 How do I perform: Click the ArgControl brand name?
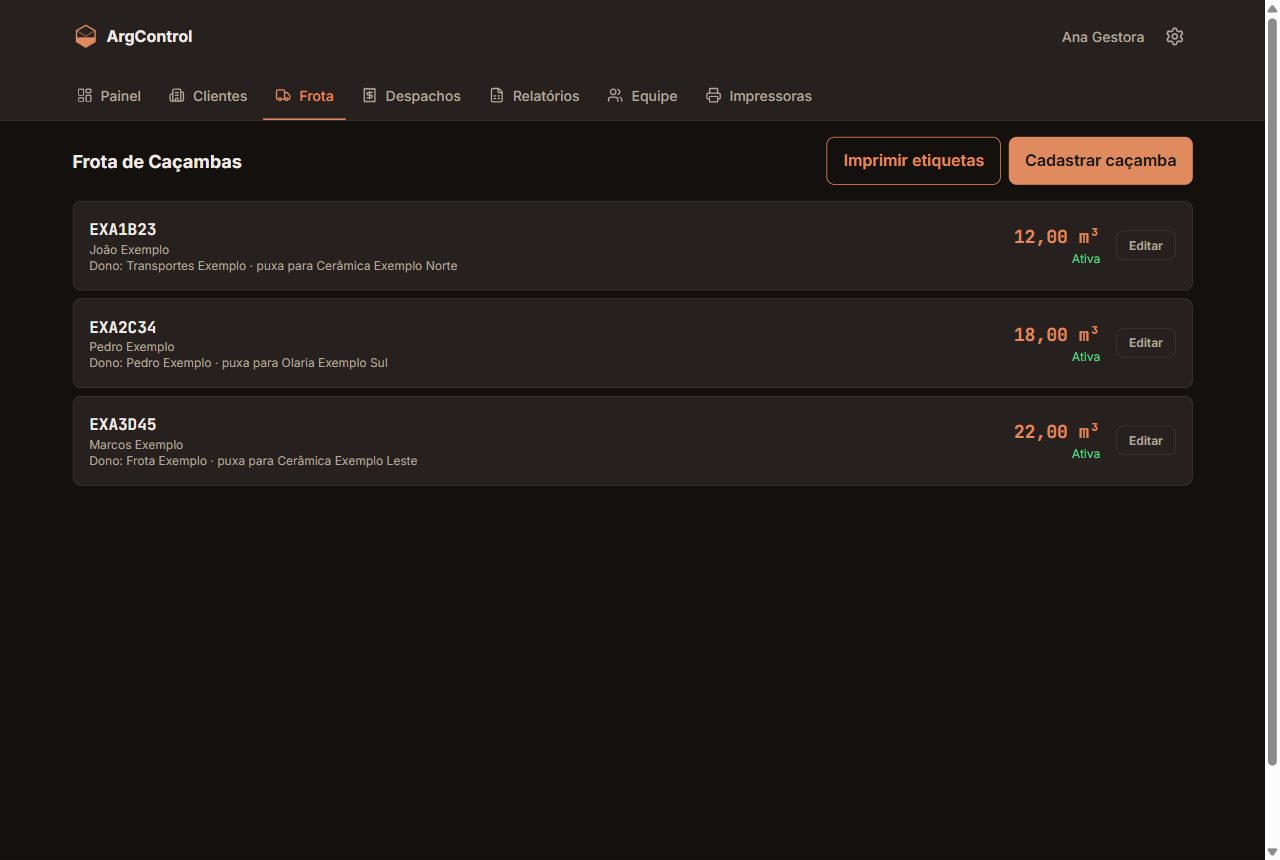(x=149, y=37)
